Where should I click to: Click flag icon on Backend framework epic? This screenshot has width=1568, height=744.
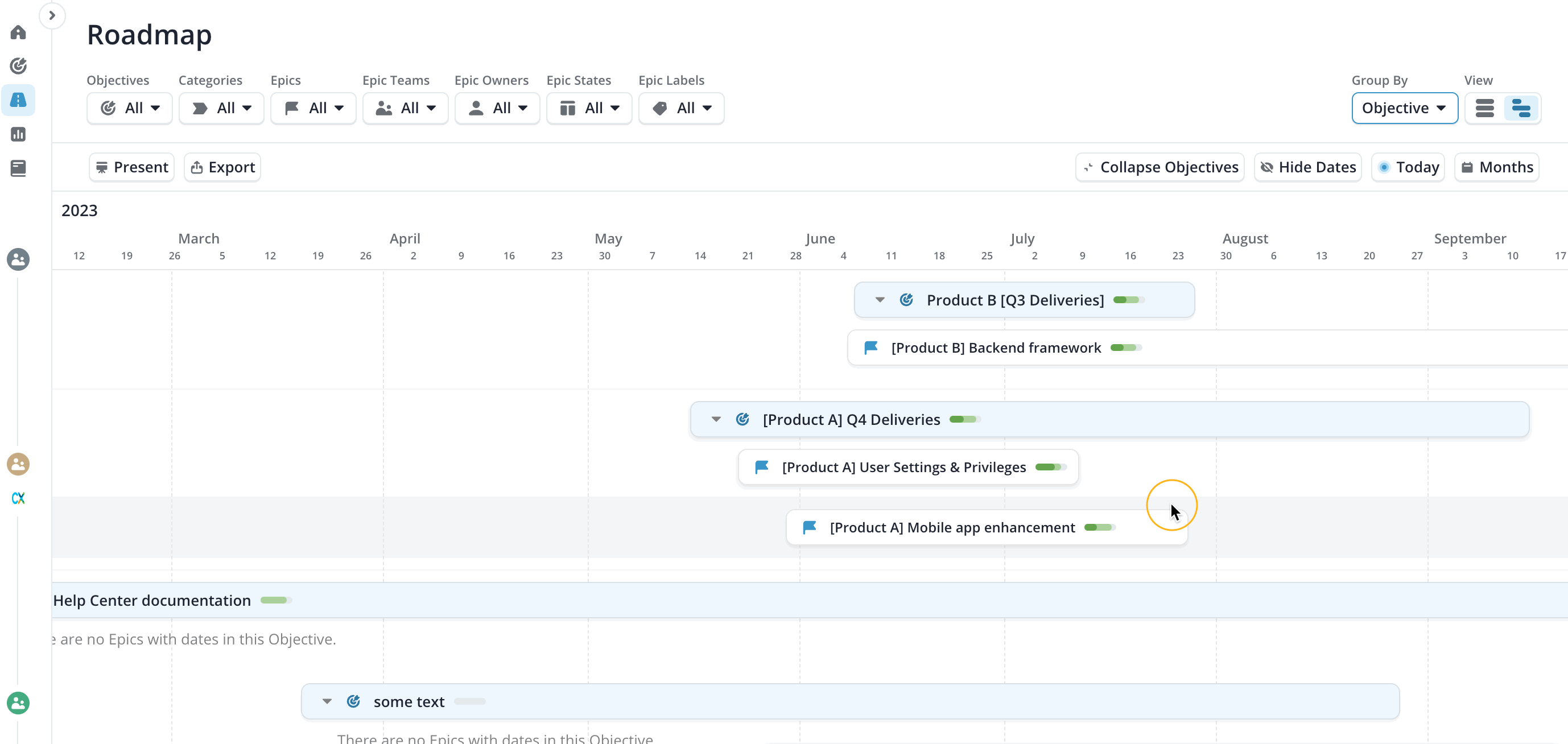871,348
